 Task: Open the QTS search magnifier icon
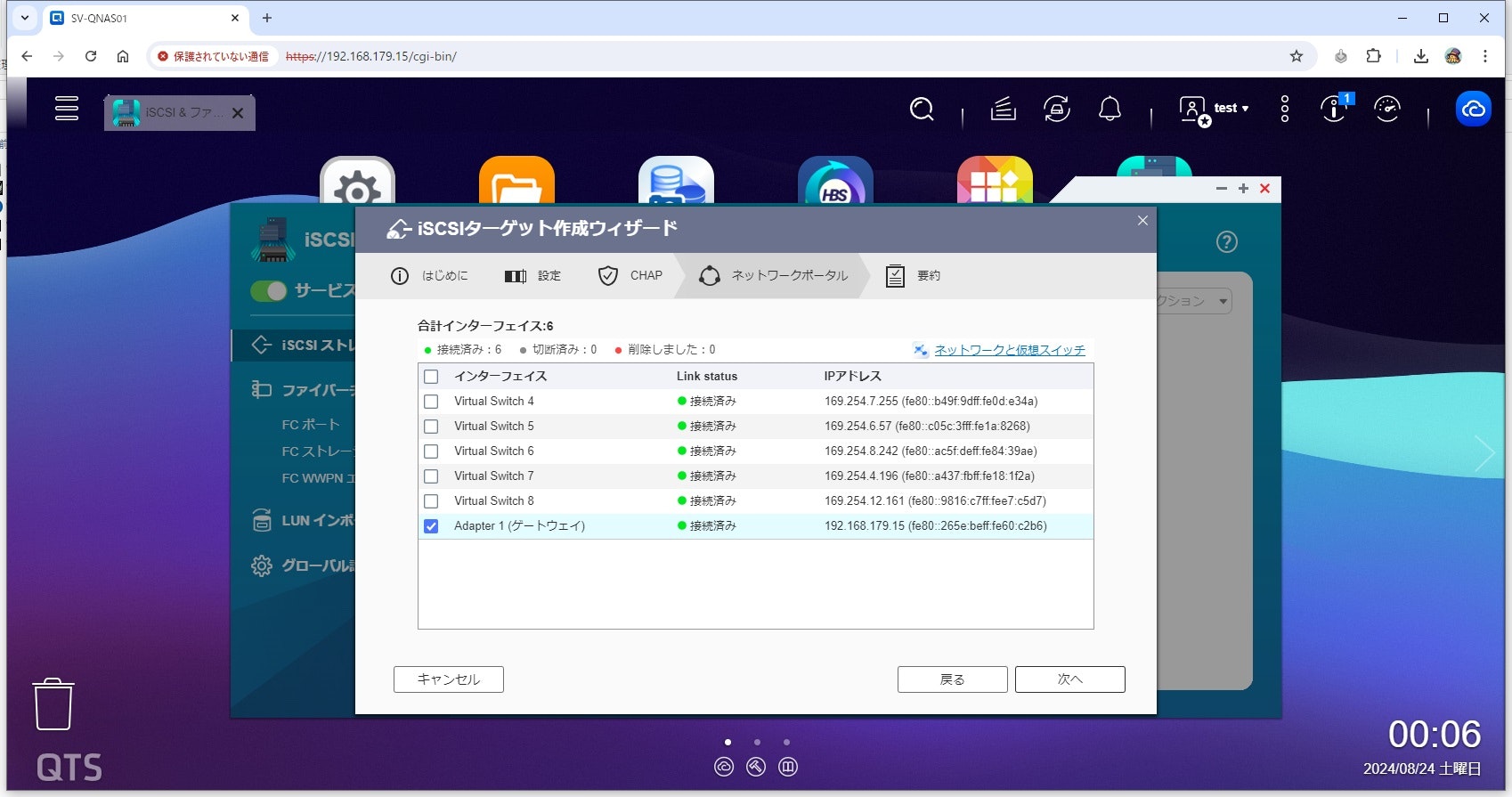[922, 110]
